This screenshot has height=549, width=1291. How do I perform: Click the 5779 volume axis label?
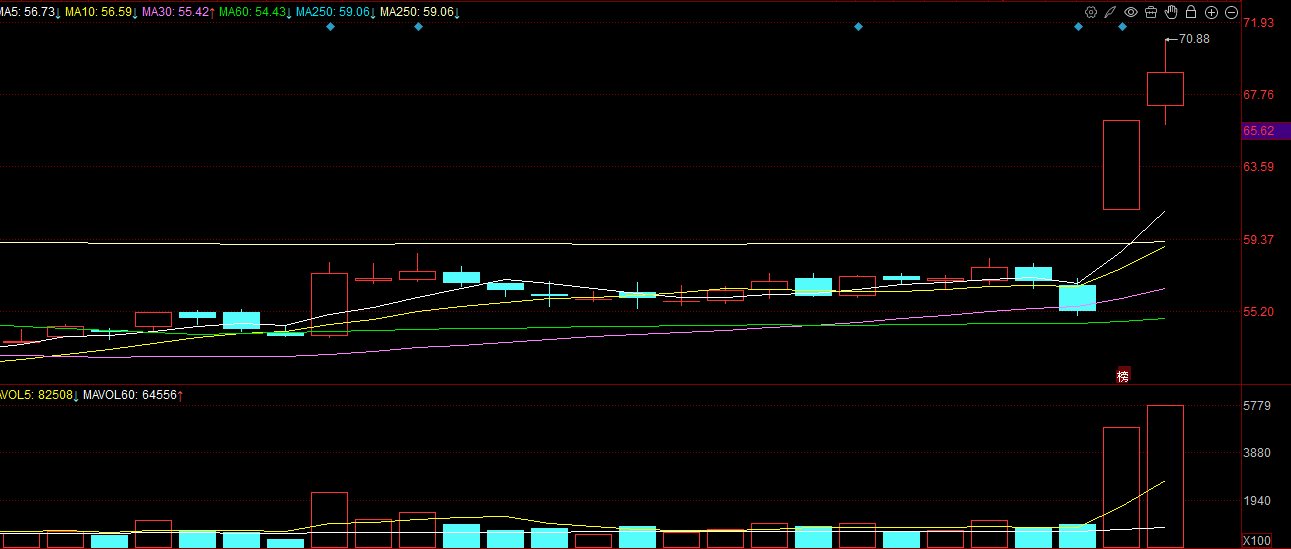point(1256,405)
